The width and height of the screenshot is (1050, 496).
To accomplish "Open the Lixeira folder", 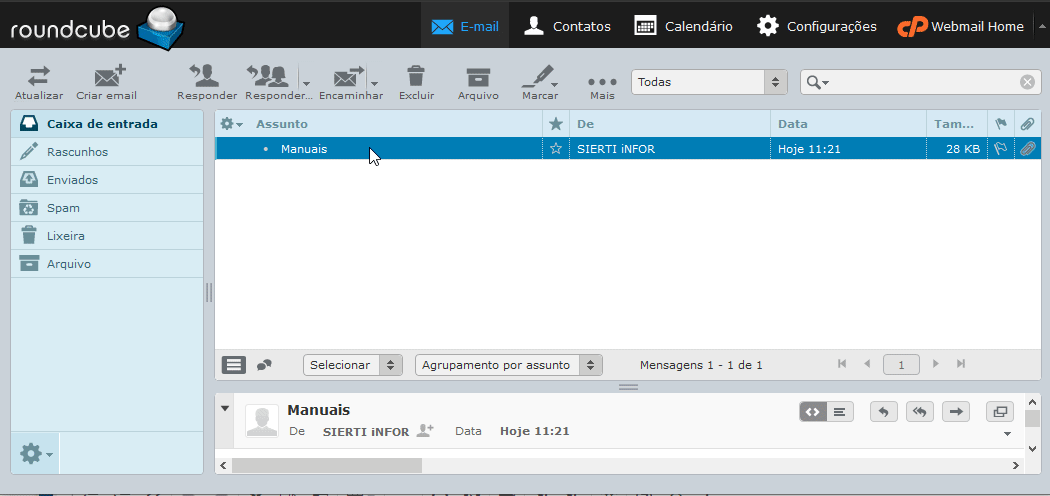I will tap(107, 236).
